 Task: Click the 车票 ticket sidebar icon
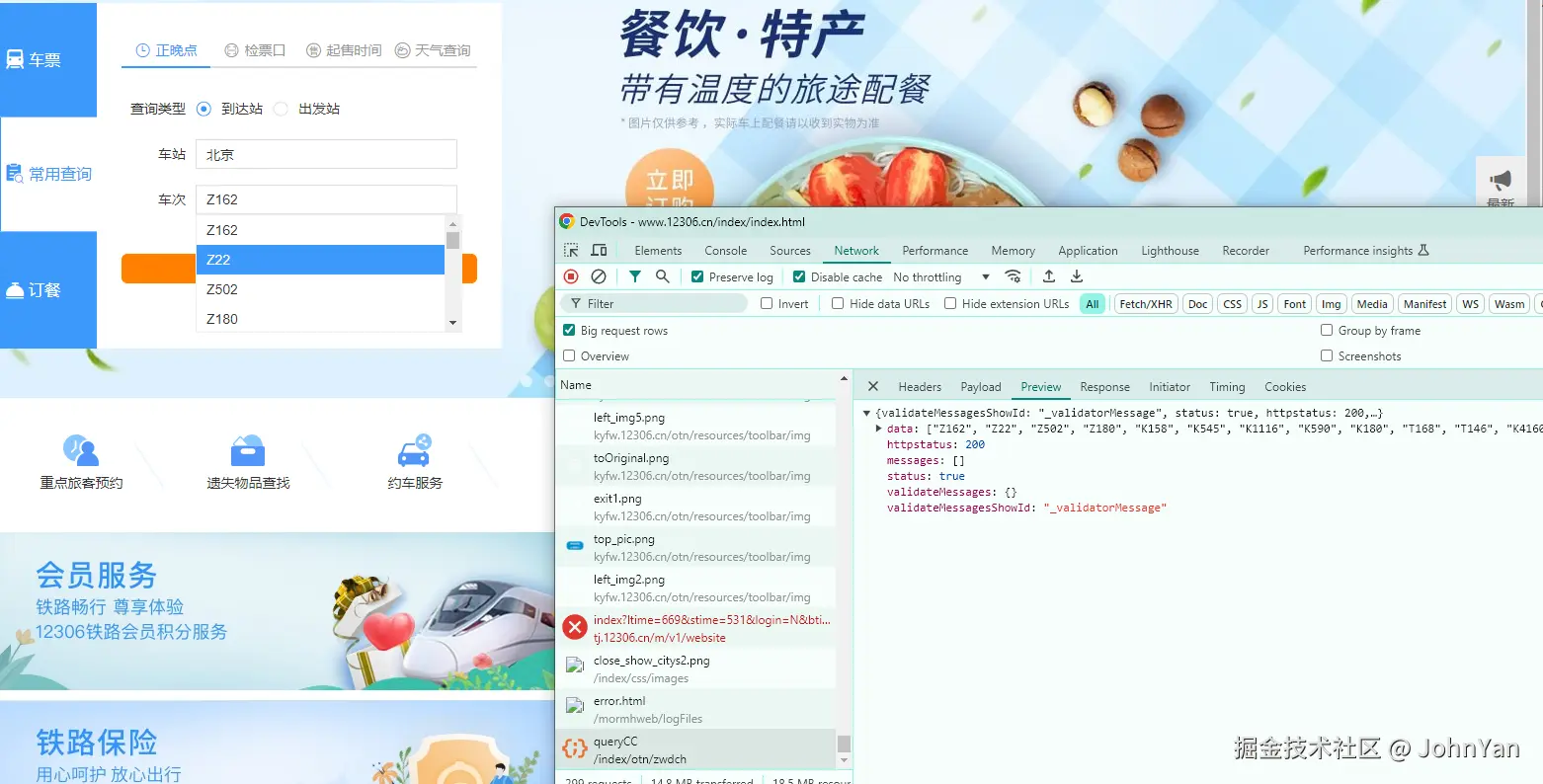click(x=15, y=60)
